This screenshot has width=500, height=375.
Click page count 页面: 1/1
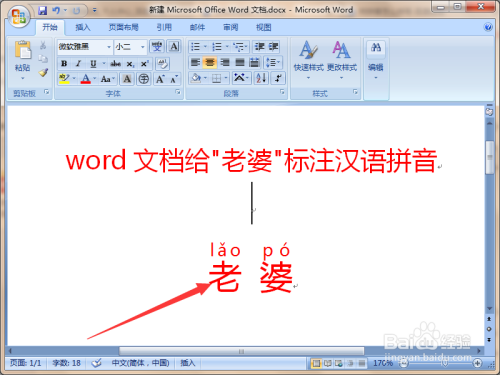point(25,363)
